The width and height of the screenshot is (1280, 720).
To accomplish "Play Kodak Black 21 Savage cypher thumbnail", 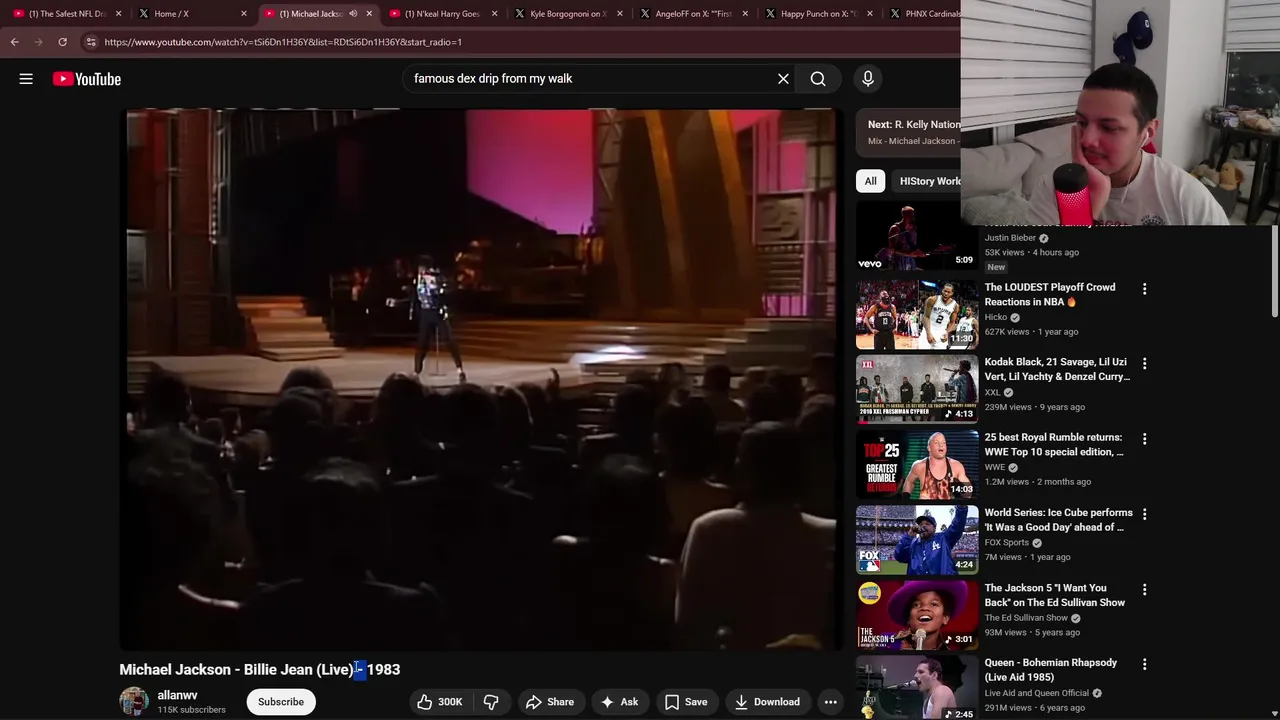I will click(917, 389).
